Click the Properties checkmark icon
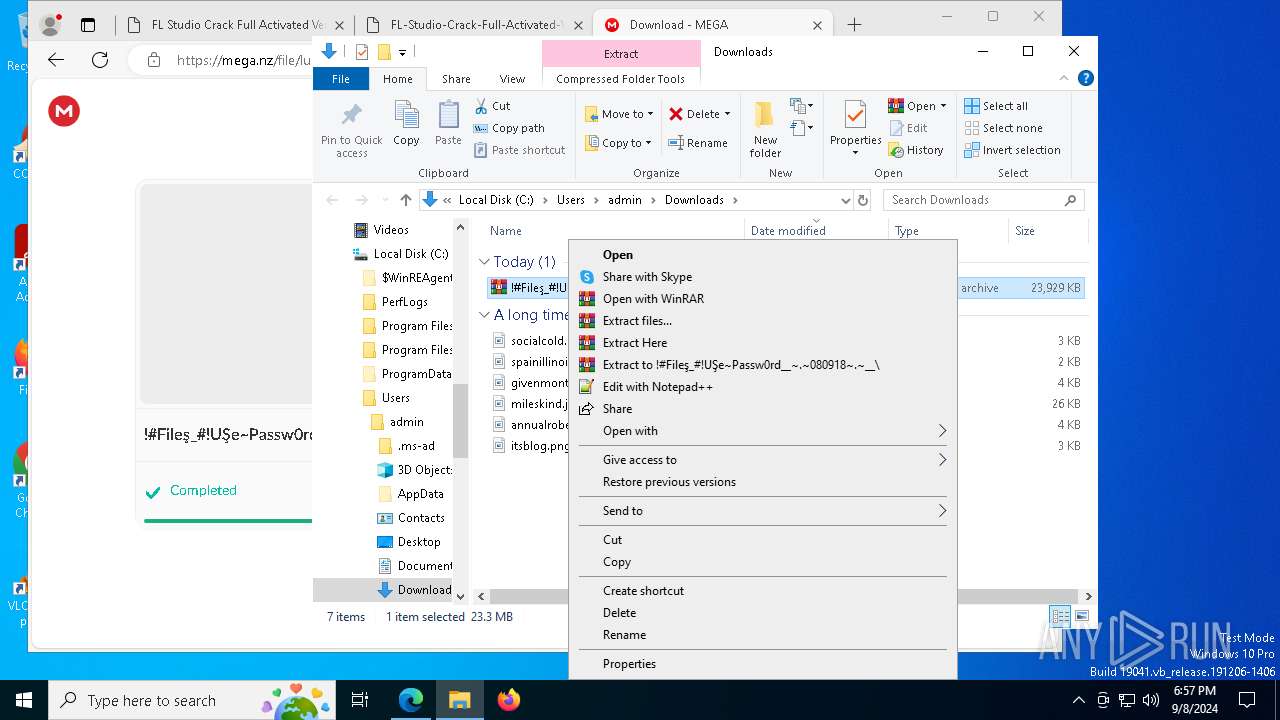 point(855,115)
